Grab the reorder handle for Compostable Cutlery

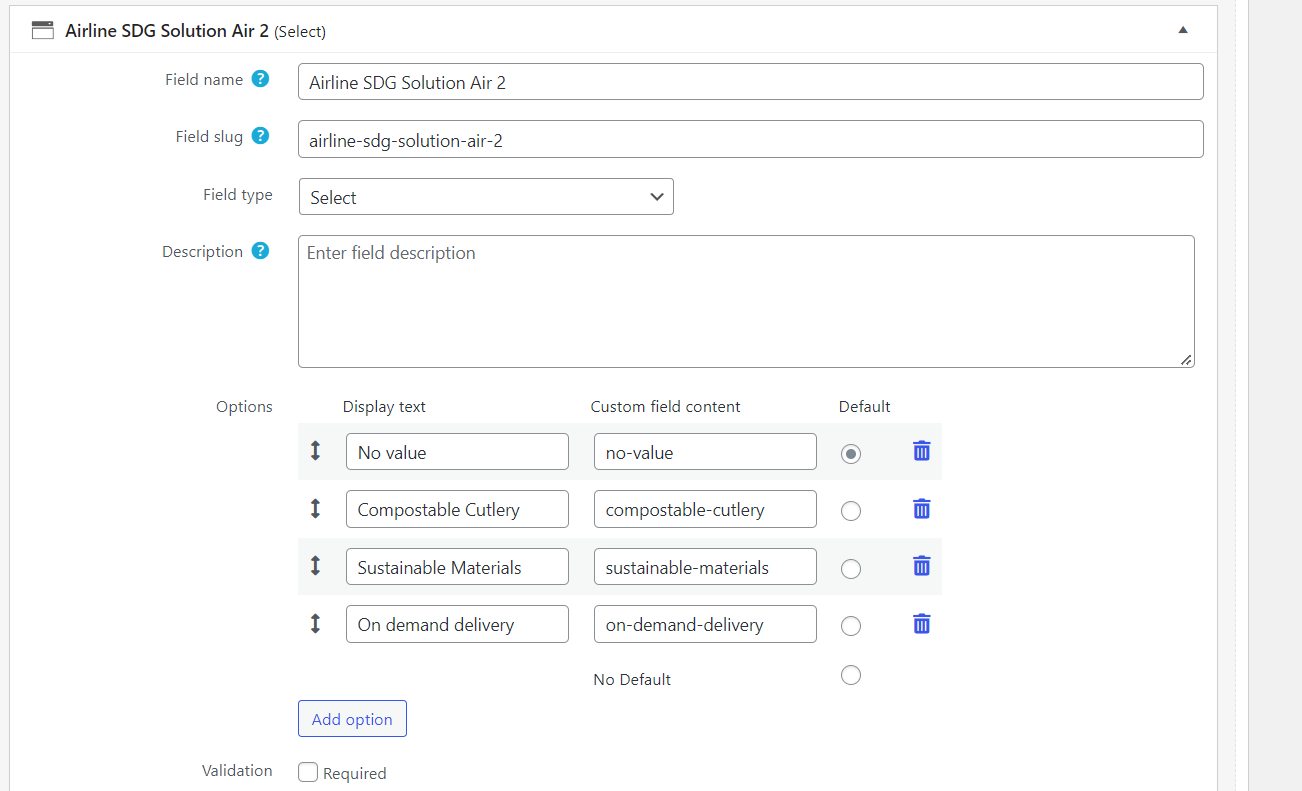click(315, 509)
